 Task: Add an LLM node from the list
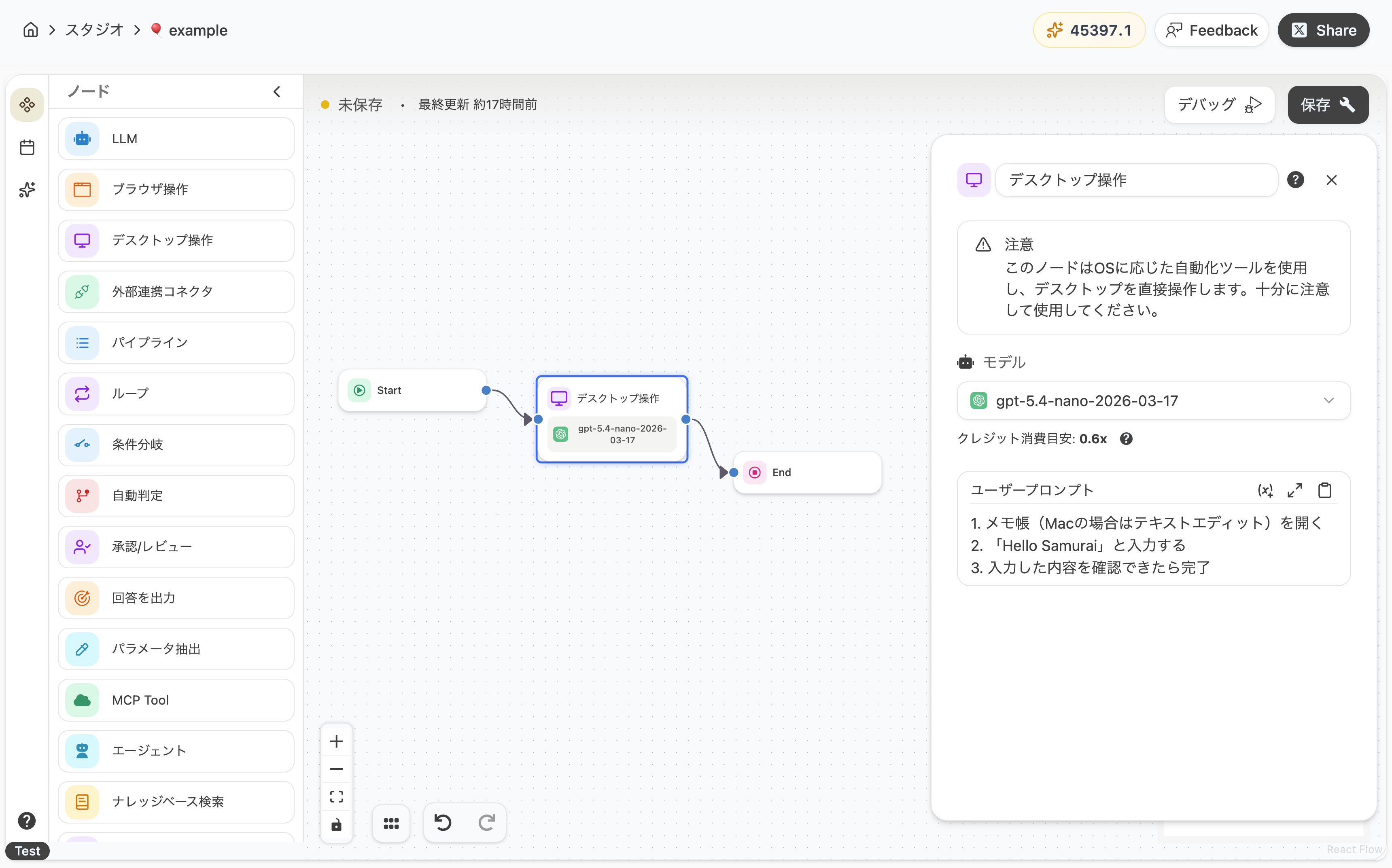(x=176, y=138)
